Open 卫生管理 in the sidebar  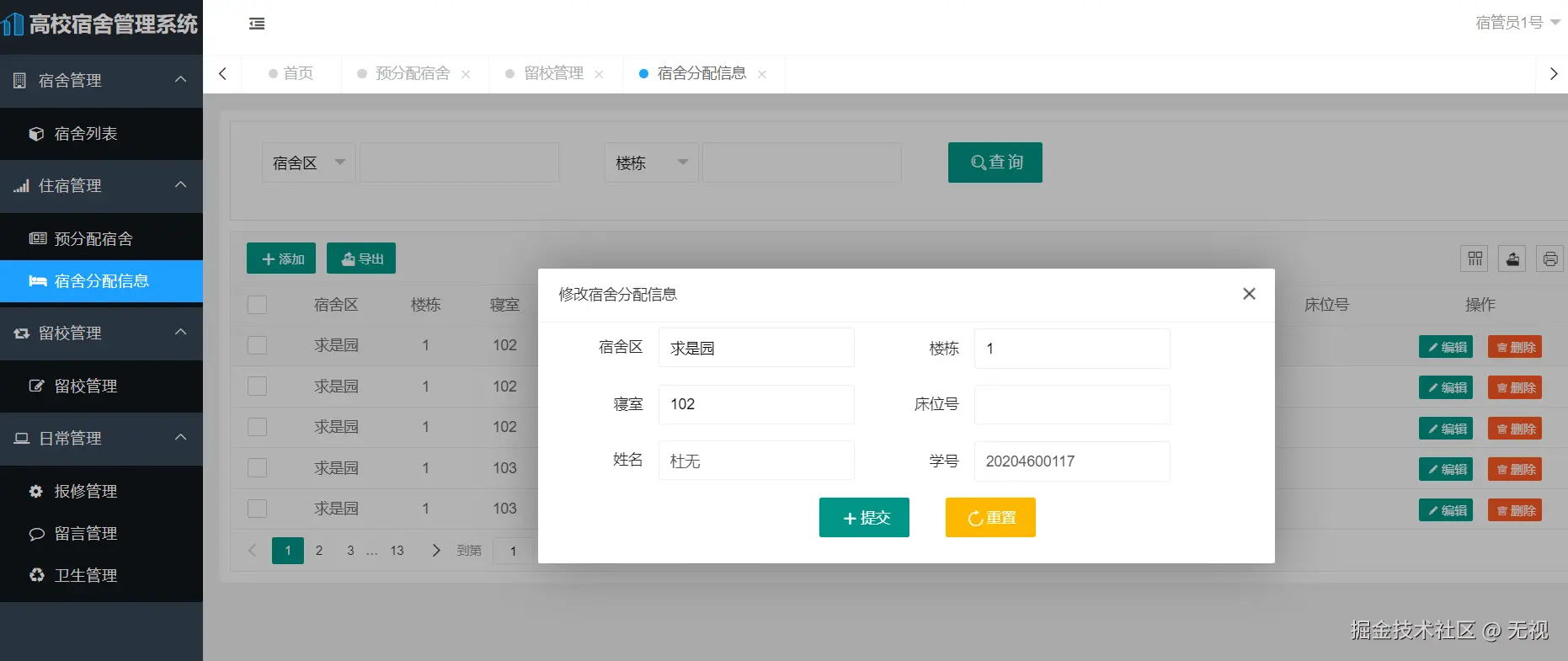pyautogui.click(x=101, y=576)
